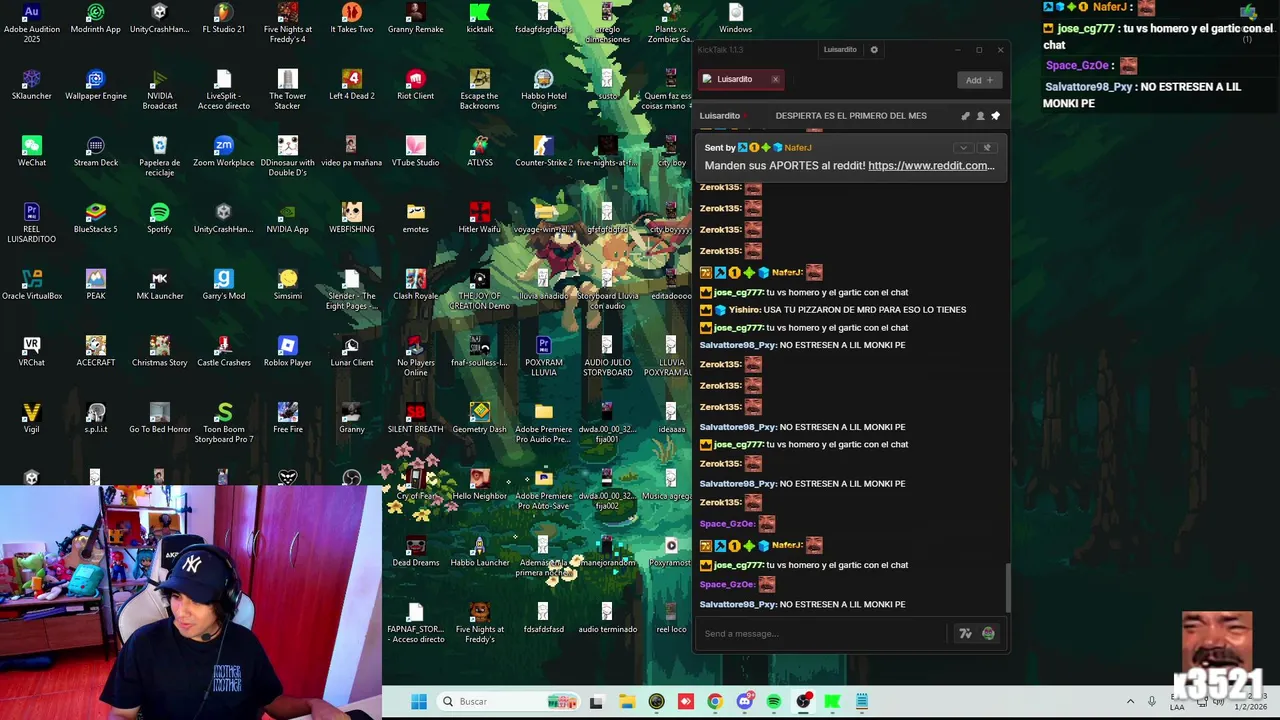Open Habbo Hotel Origins desktop icon

(543, 88)
